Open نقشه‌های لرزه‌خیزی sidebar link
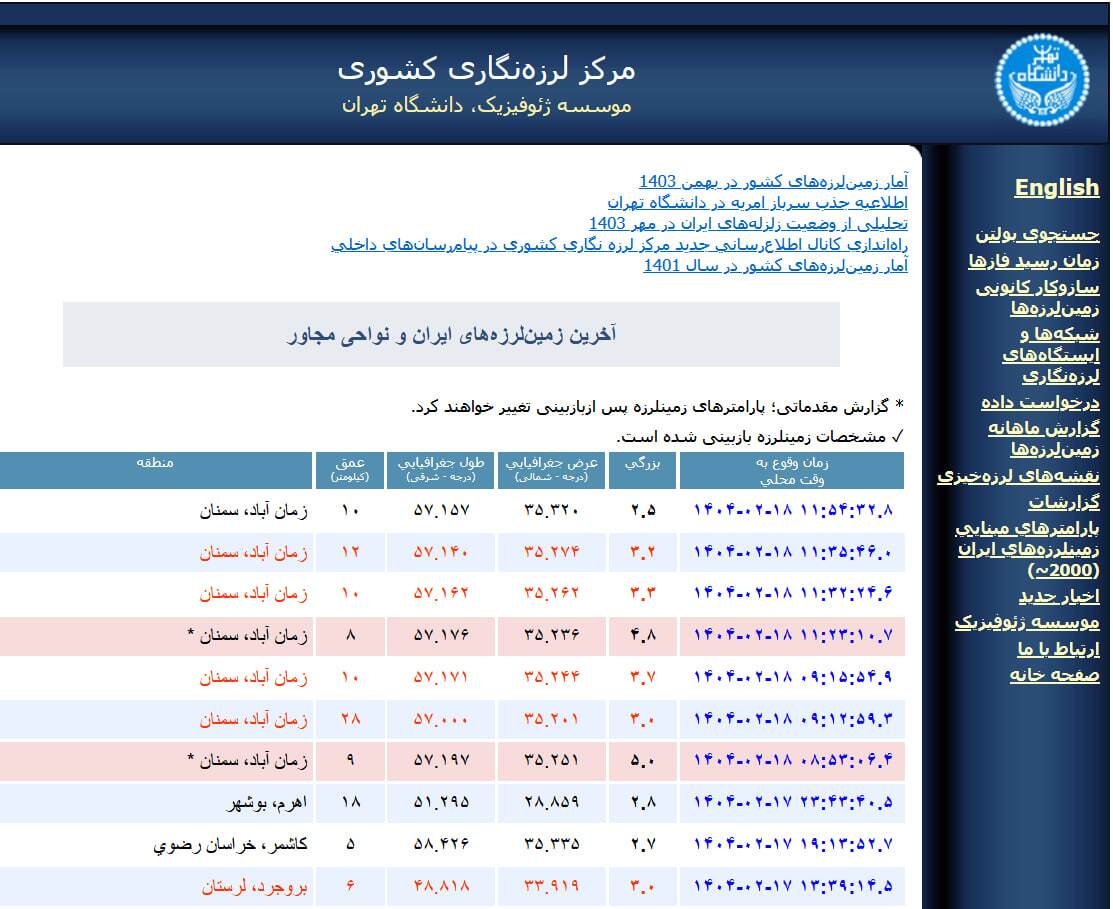This screenshot has height=909, width=1113. (1018, 475)
